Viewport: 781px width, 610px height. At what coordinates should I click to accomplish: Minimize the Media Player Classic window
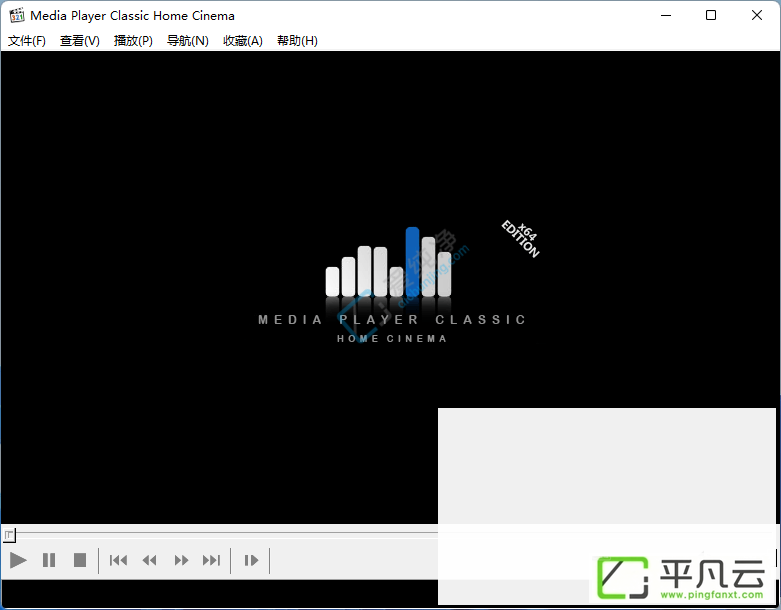pos(666,15)
